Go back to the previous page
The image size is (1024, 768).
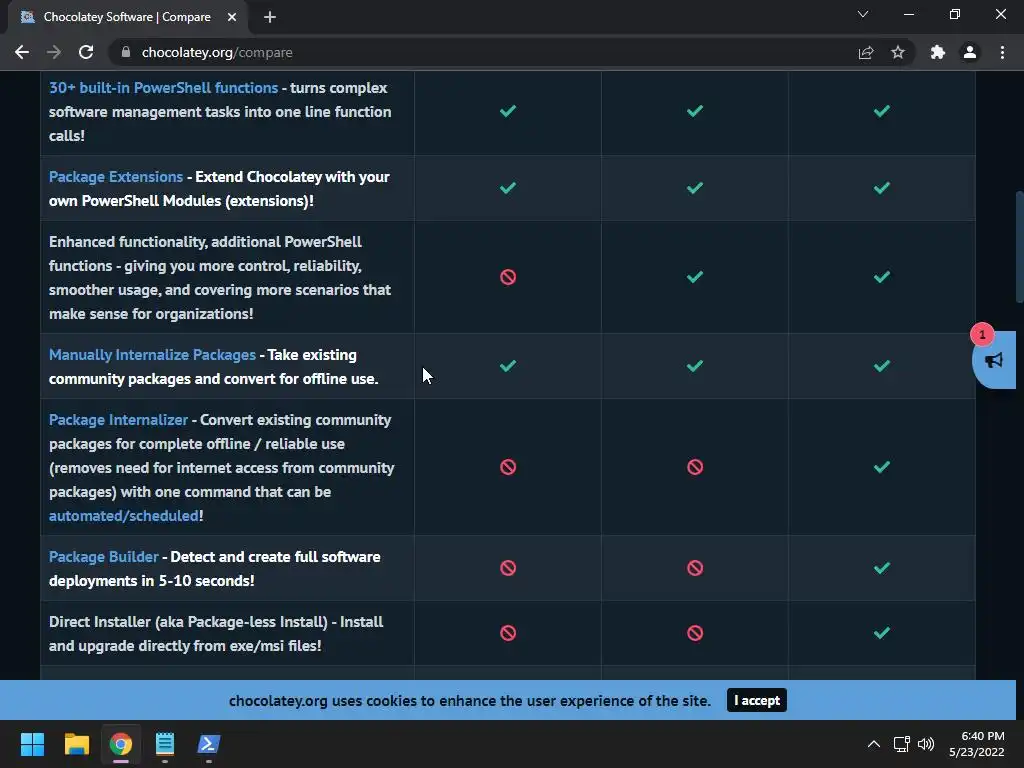(x=22, y=52)
